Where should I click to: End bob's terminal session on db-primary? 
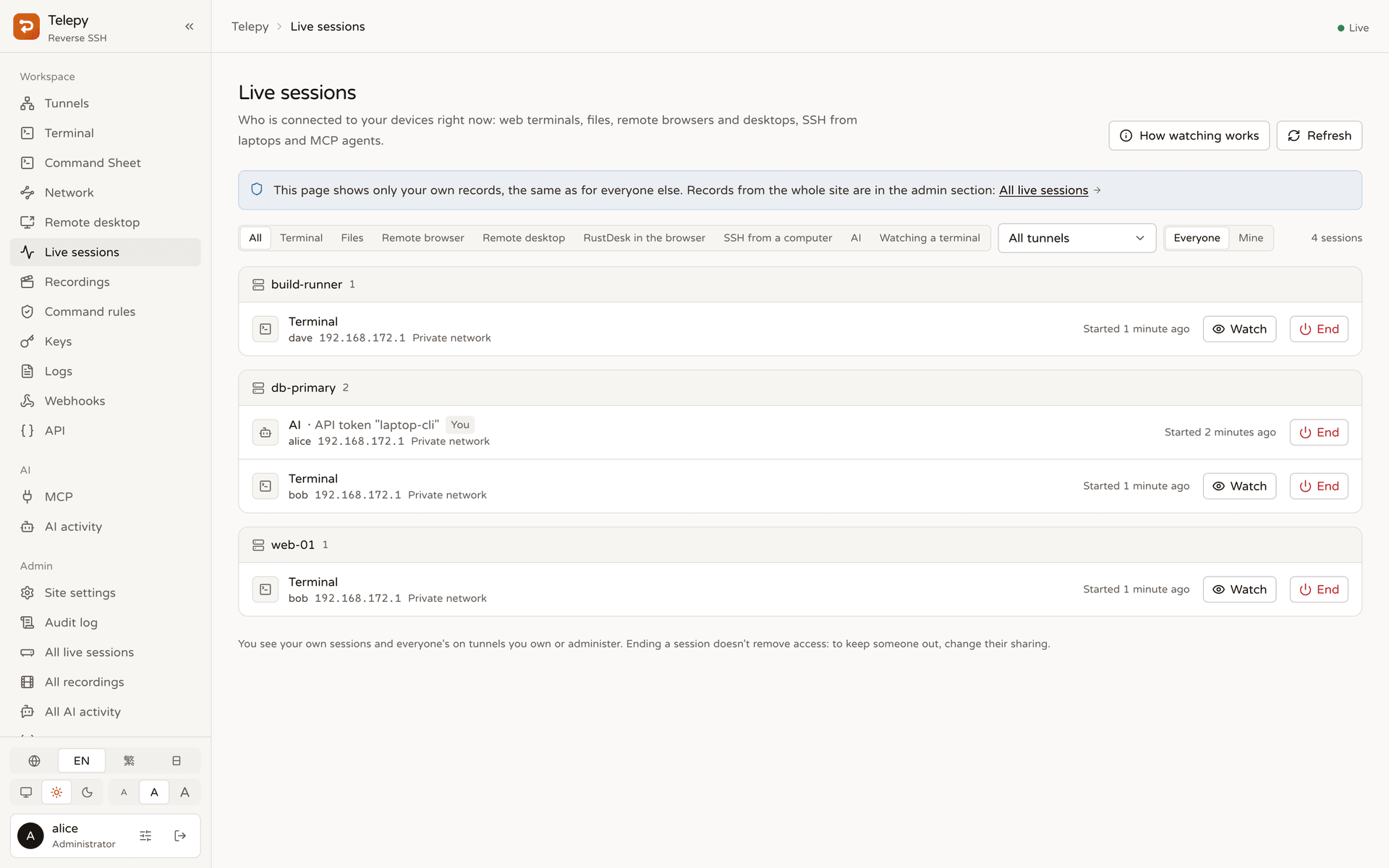click(x=1319, y=486)
